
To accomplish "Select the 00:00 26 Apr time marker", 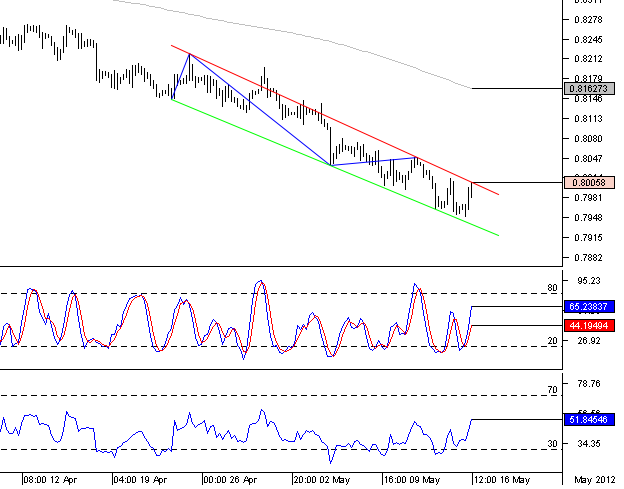I will pyautogui.click(x=230, y=480).
